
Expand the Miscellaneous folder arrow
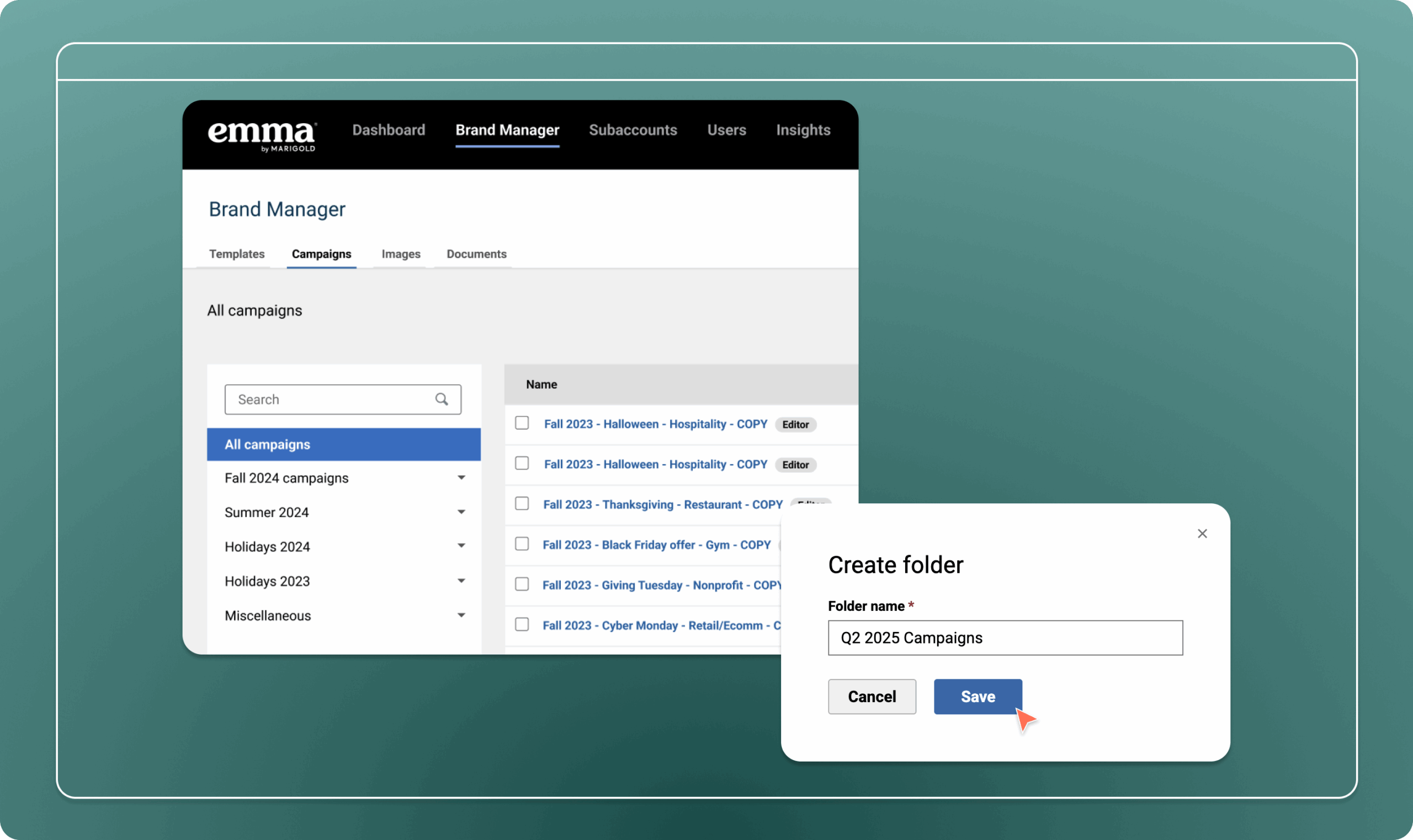click(x=461, y=615)
